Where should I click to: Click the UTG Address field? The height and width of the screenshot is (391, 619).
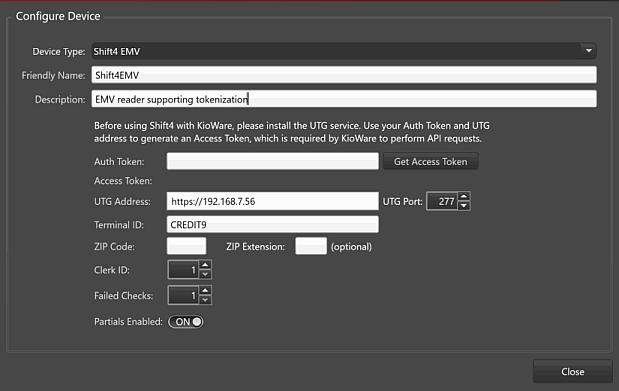[x=272, y=201]
